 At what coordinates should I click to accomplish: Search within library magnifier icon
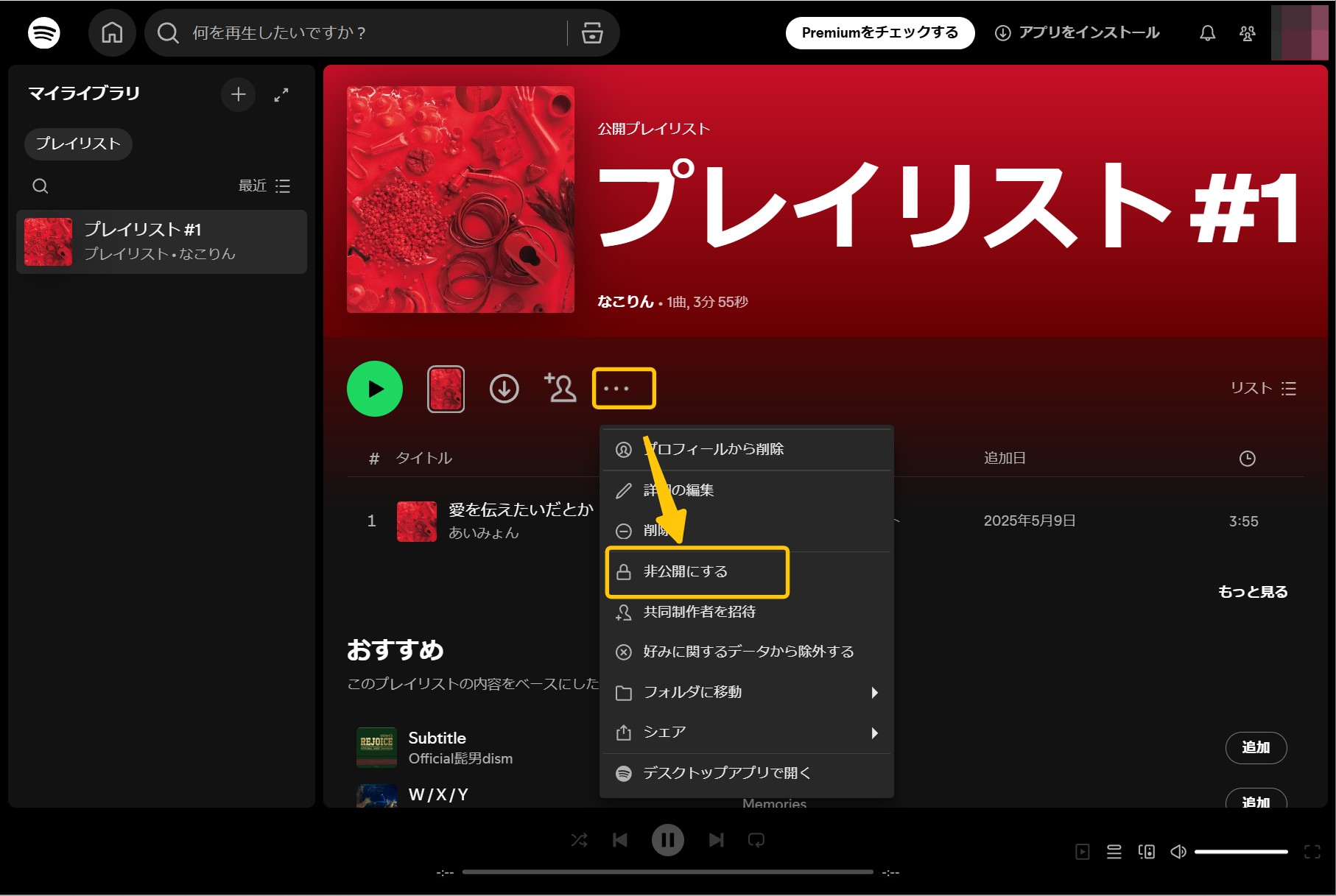[x=41, y=186]
